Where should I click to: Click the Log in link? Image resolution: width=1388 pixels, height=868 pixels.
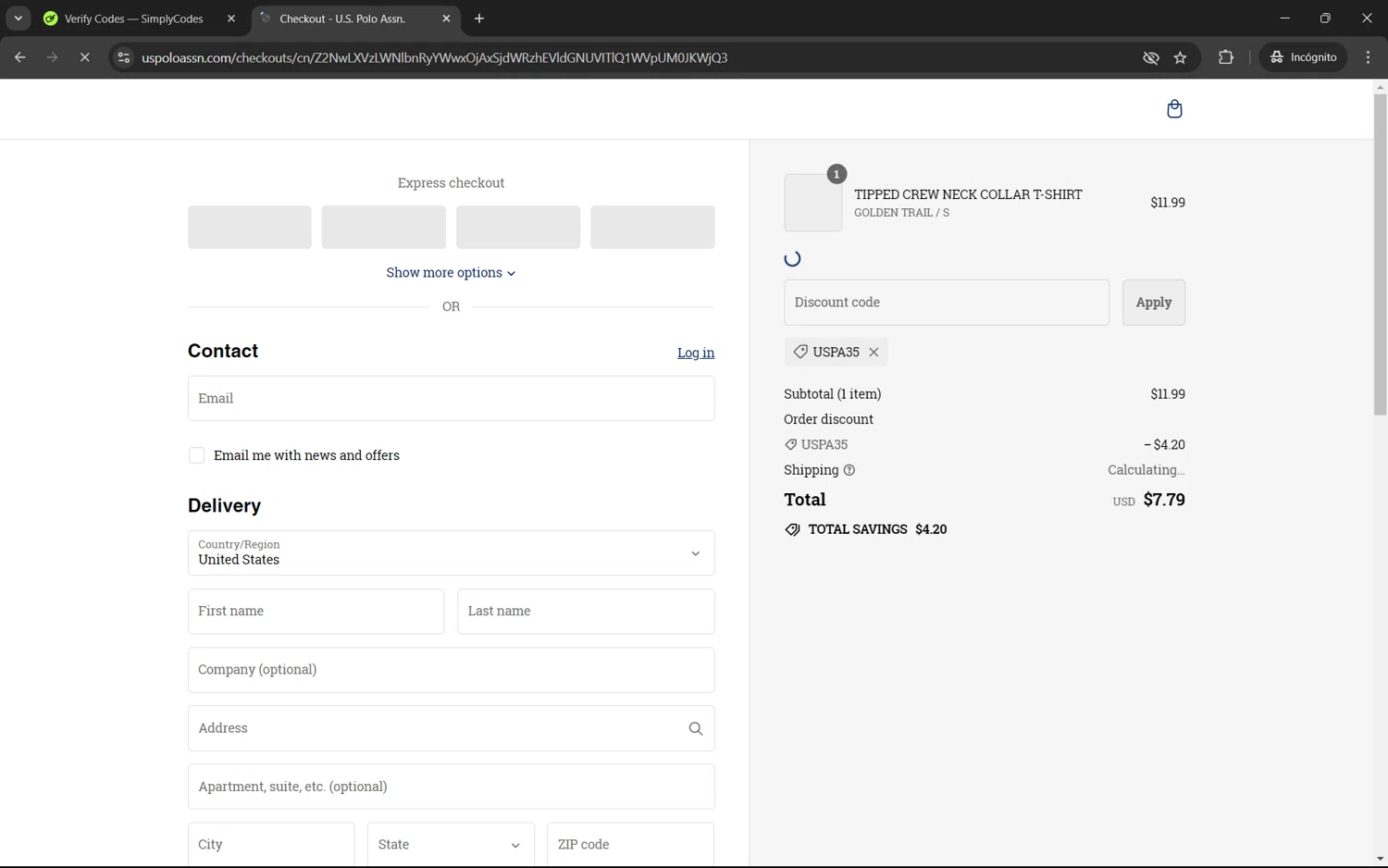pyautogui.click(x=696, y=353)
